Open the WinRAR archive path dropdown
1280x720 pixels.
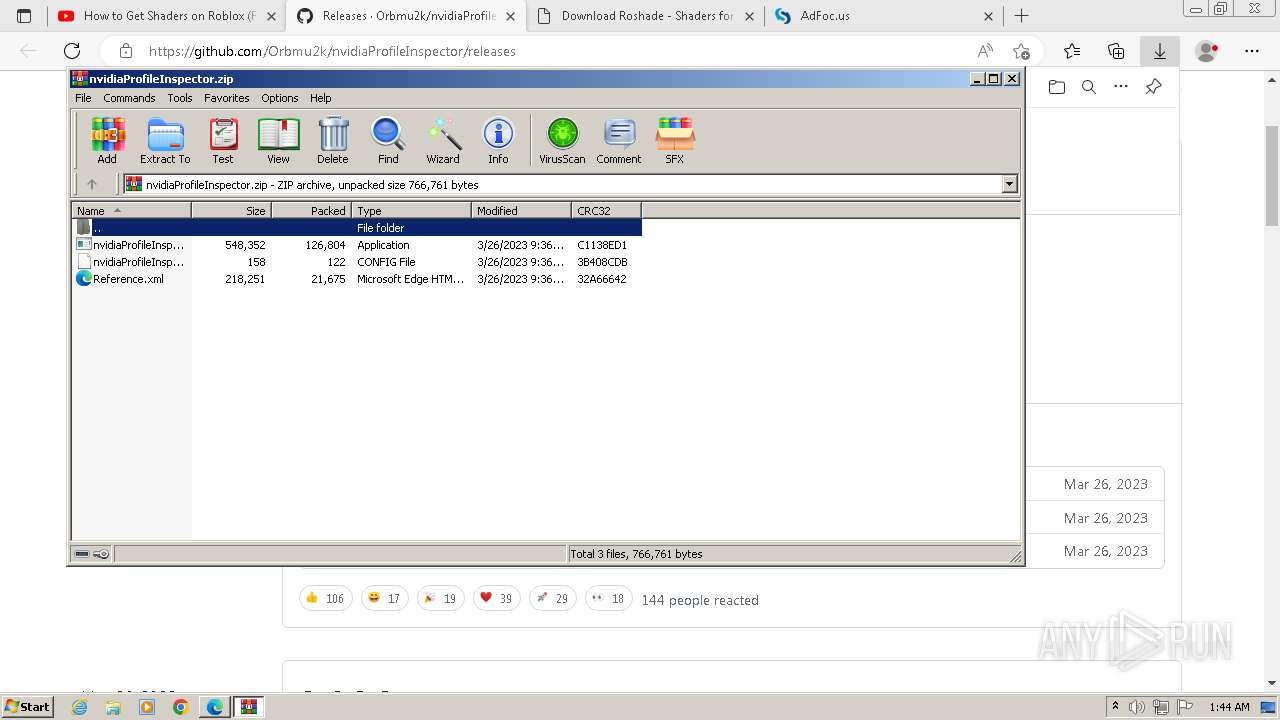pyautogui.click(x=1009, y=184)
